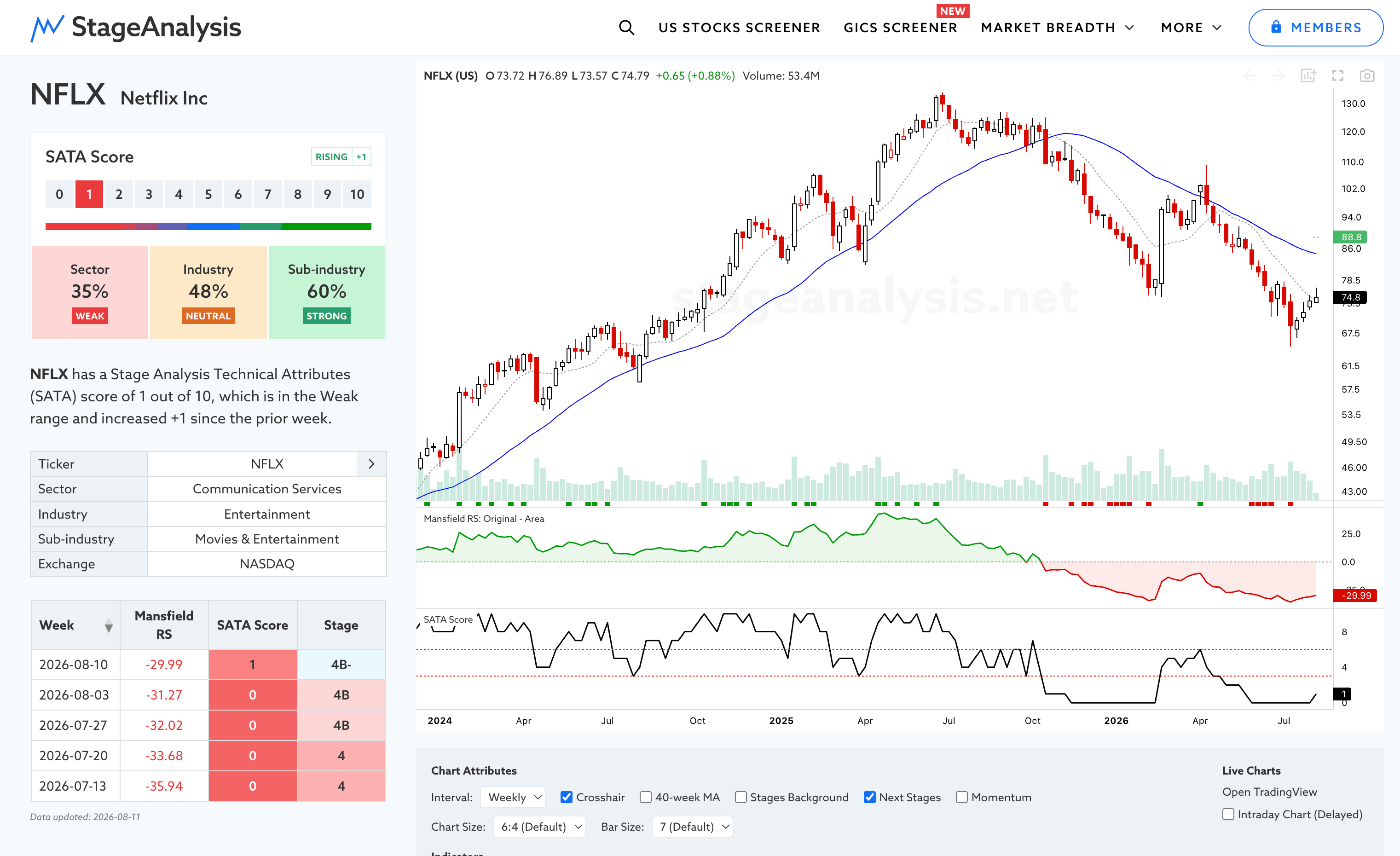Image resolution: width=1400 pixels, height=856 pixels.
Task: Open the Bar Size dropdown
Action: point(692,827)
